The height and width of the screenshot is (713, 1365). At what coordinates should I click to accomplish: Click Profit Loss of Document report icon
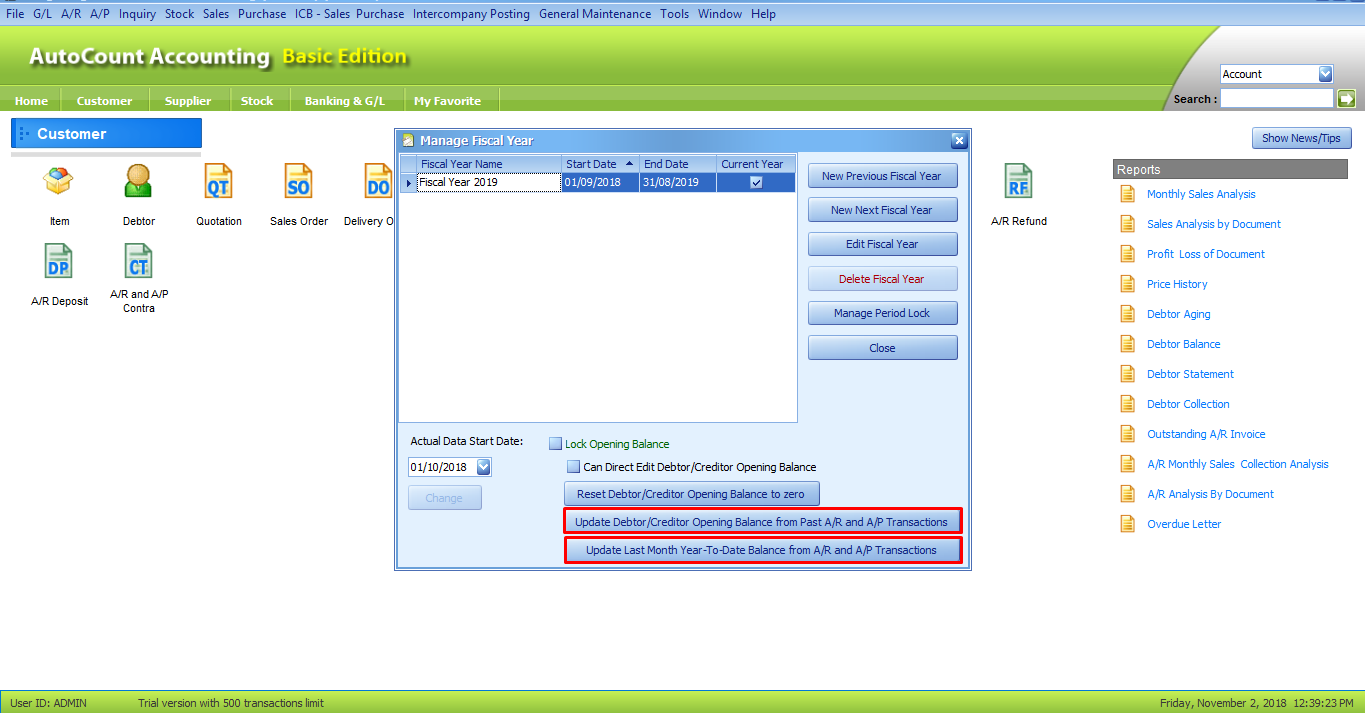[1128, 254]
